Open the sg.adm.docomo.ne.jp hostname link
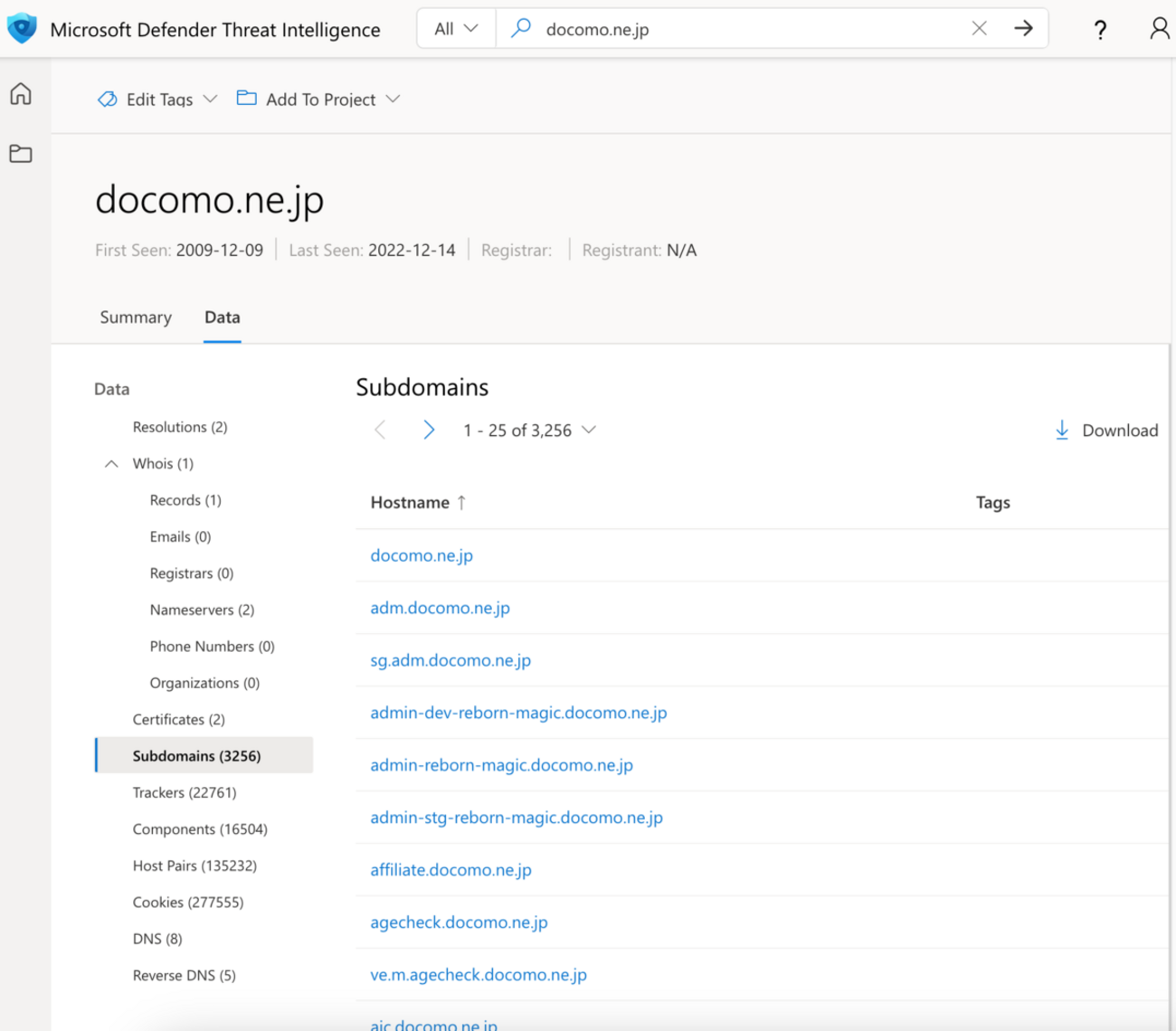The height and width of the screenshot is (1031, 1176). pos(450,660)
